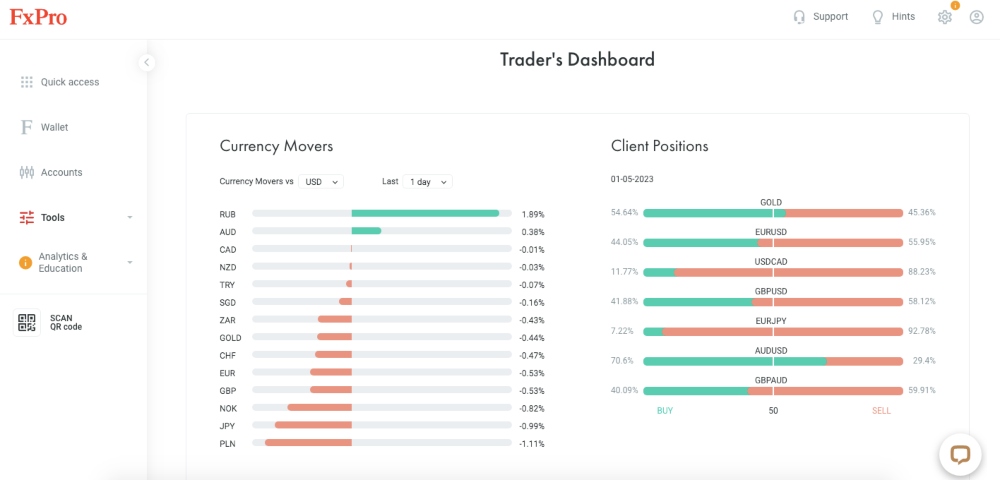Click the 70.6% buy value
The height and width of the screenshot is (480, 1000).
[622, 361]
